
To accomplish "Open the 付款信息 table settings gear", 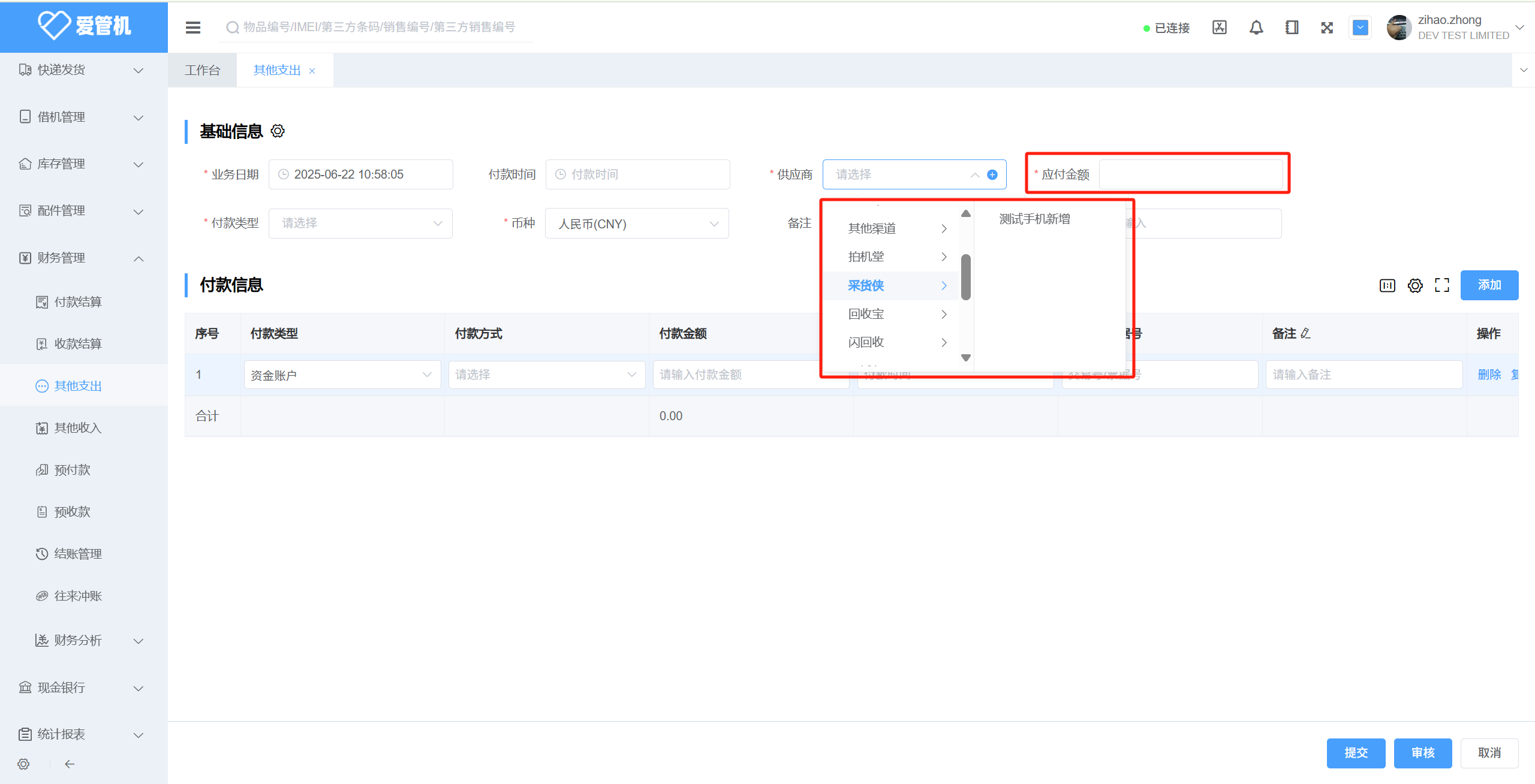I will pyautogui.click(x=1415, y=285).
